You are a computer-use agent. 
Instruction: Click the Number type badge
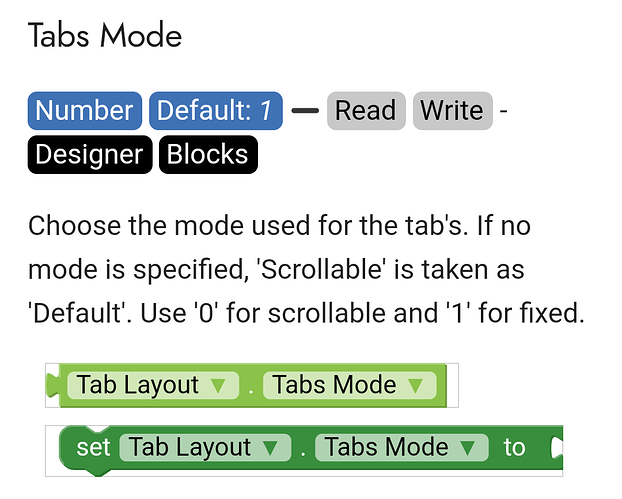click(x=85, y=111)
